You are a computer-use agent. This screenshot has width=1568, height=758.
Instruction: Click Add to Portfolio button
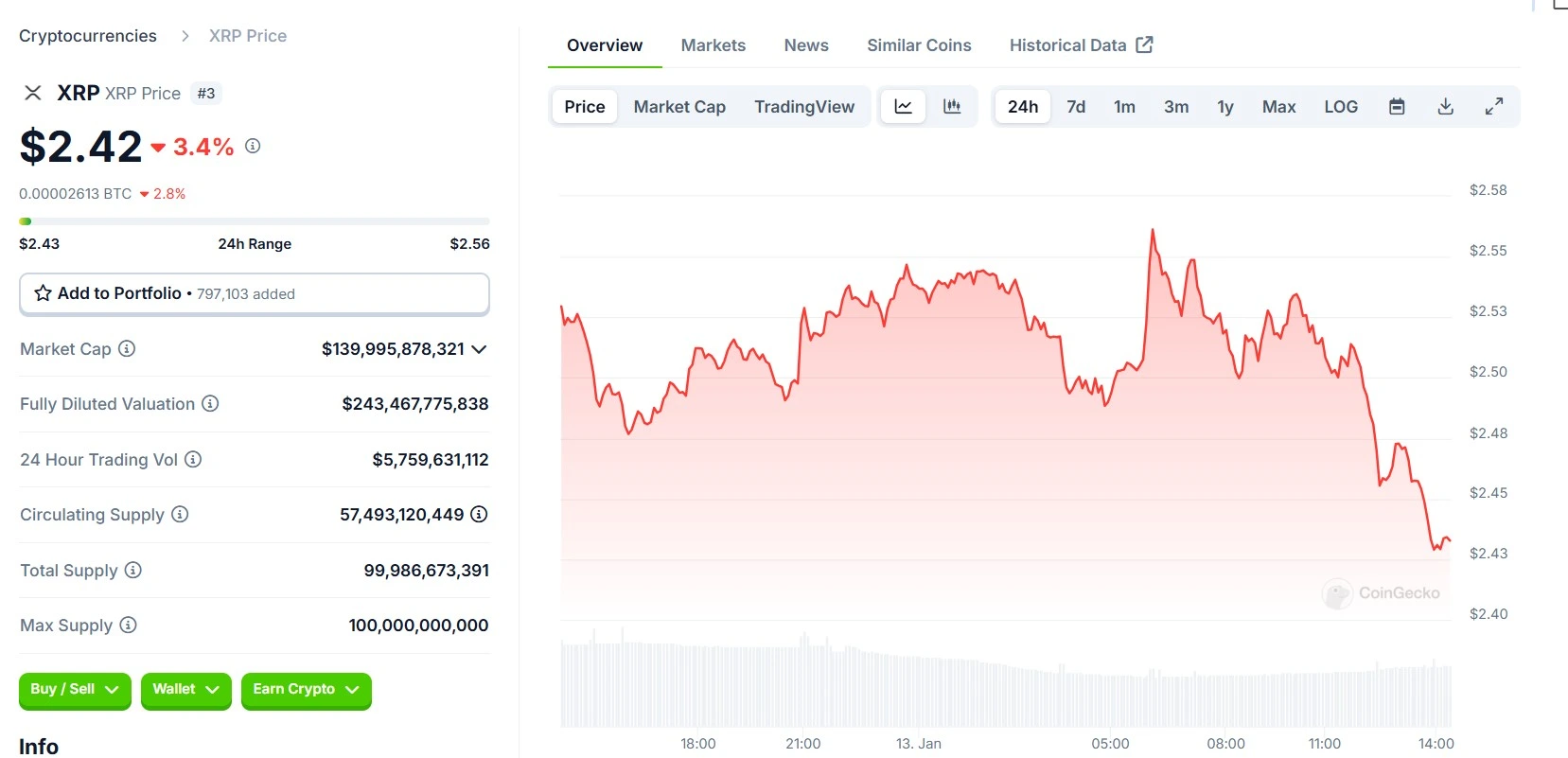click(255, 293)
